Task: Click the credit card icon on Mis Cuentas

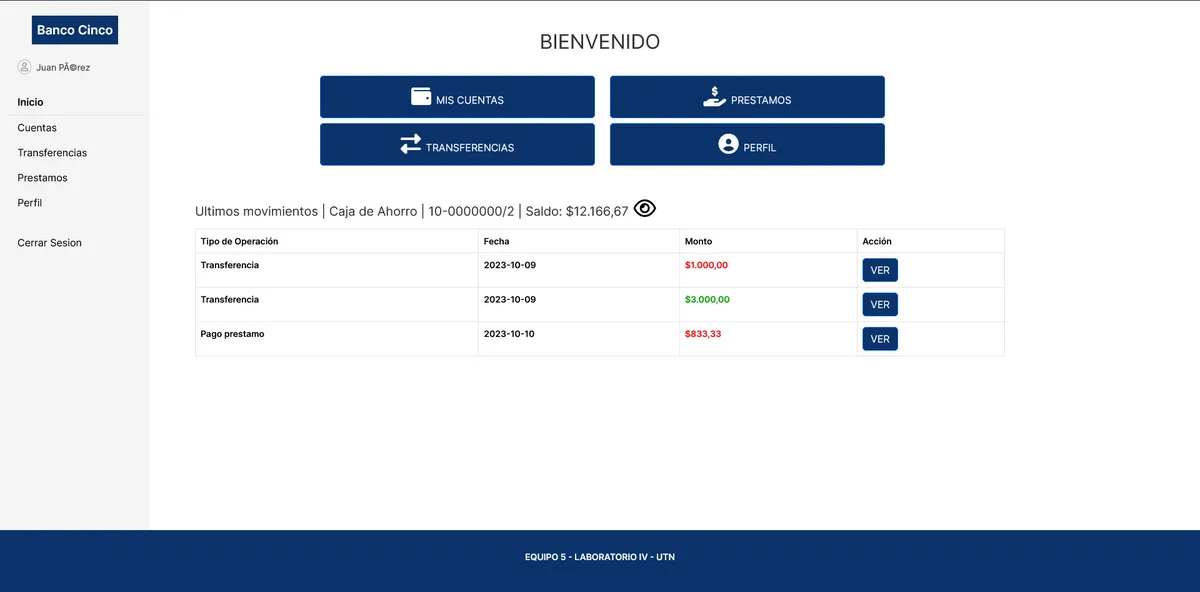Action: pos(420,96)
